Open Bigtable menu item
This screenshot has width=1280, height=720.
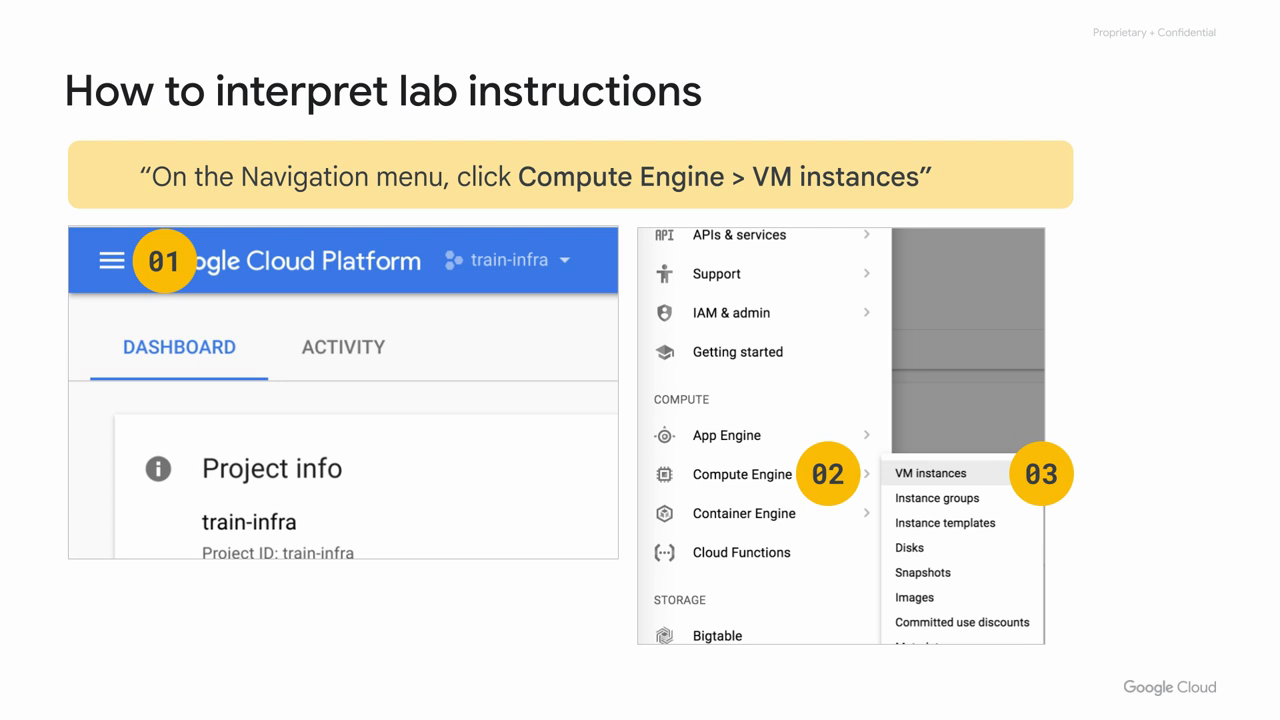[717, 635]
